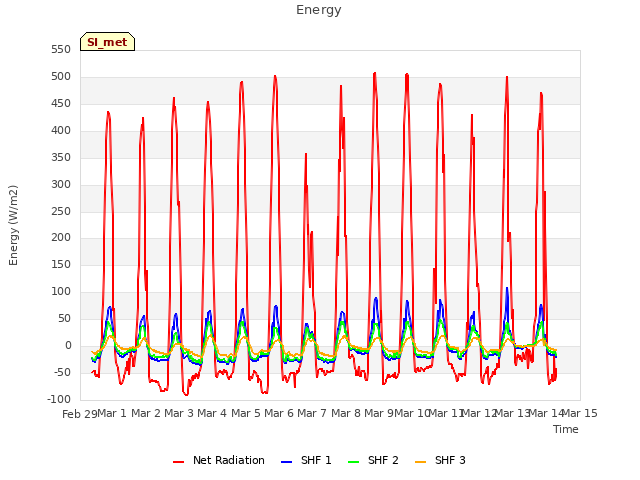Click the Energy chart title
Image resolution: width=640 pixels, height=480 pixels.
click(x=319, y=10)
